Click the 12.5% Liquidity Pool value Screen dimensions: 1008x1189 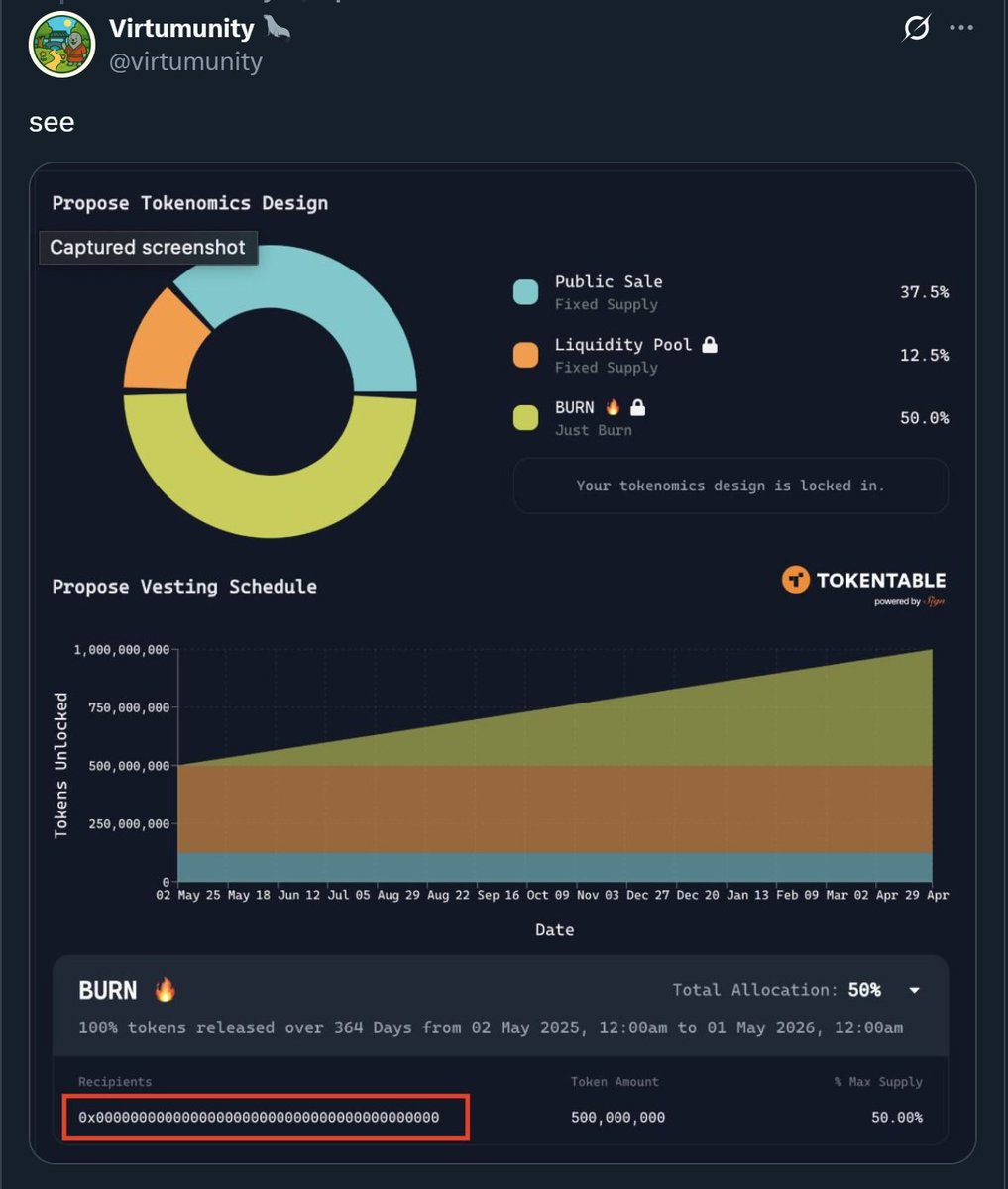(924, 355)
